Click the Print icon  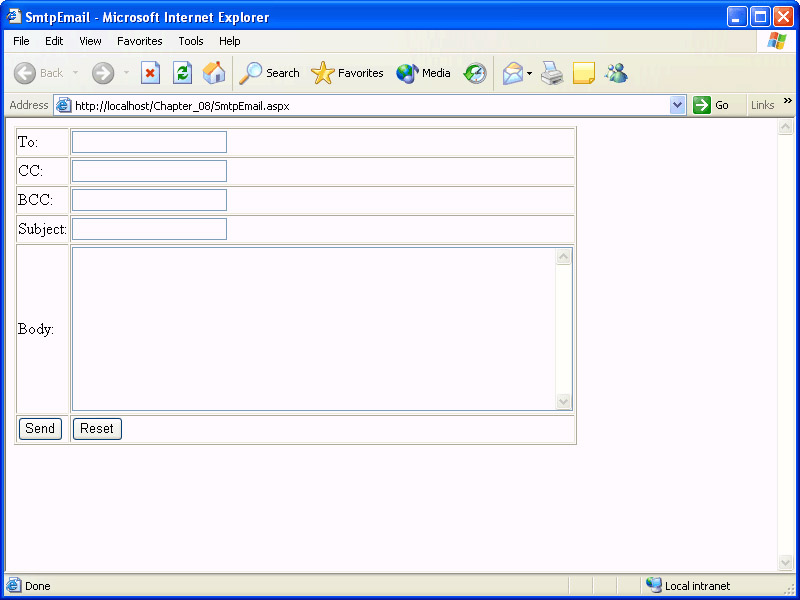click(552, 73)
